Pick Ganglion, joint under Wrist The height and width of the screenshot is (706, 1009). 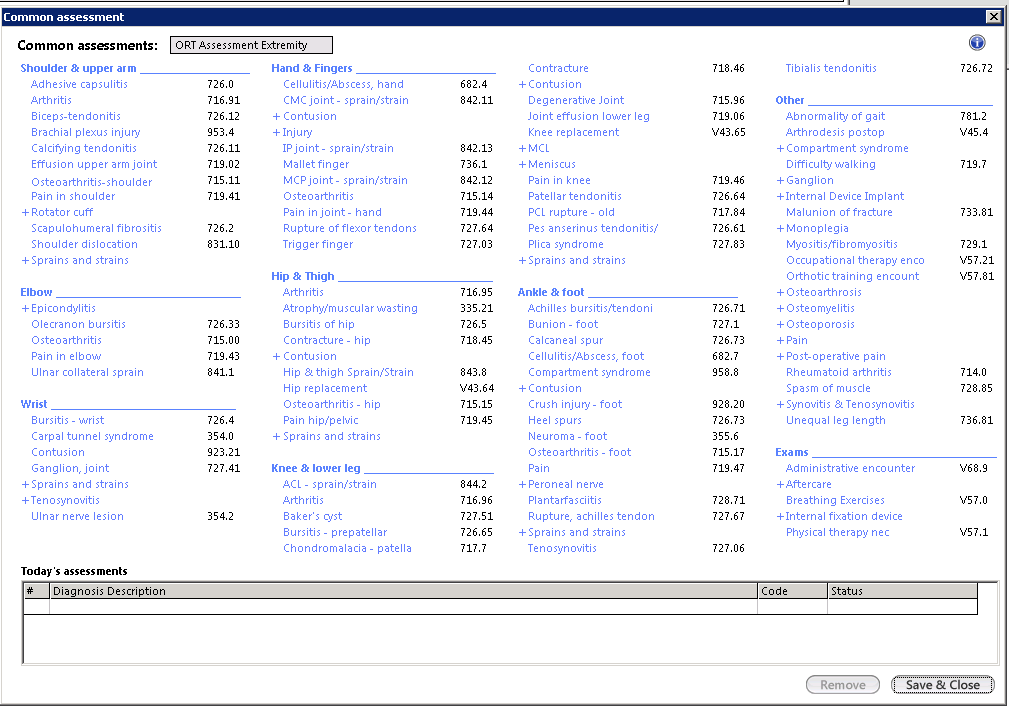(x=70, y=468)
